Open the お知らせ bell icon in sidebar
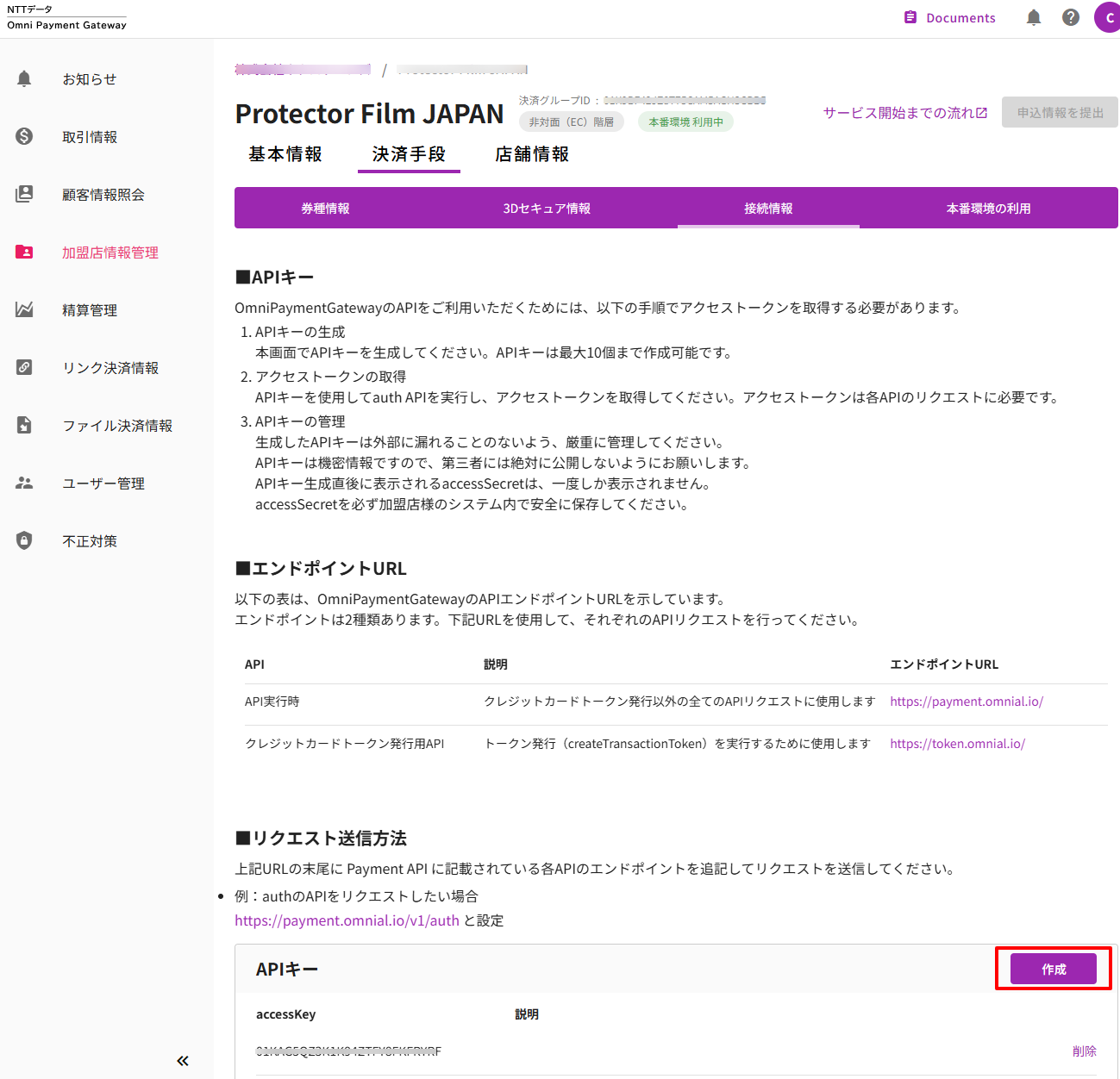The height and width of the screenshot is (1079, 1120). (24, 79)
